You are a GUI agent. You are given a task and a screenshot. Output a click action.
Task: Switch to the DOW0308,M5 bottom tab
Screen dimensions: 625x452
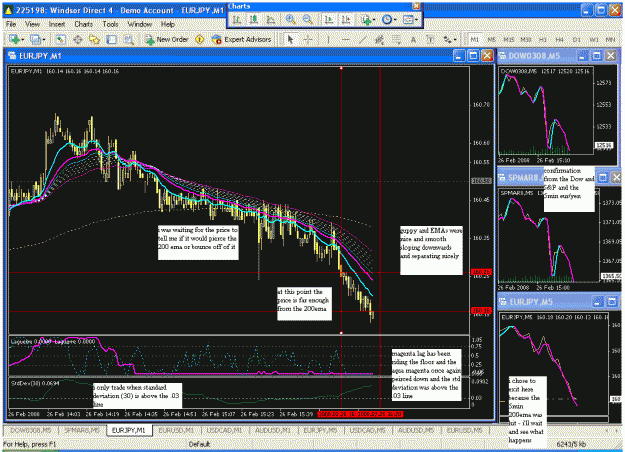(x=31, y=430)
